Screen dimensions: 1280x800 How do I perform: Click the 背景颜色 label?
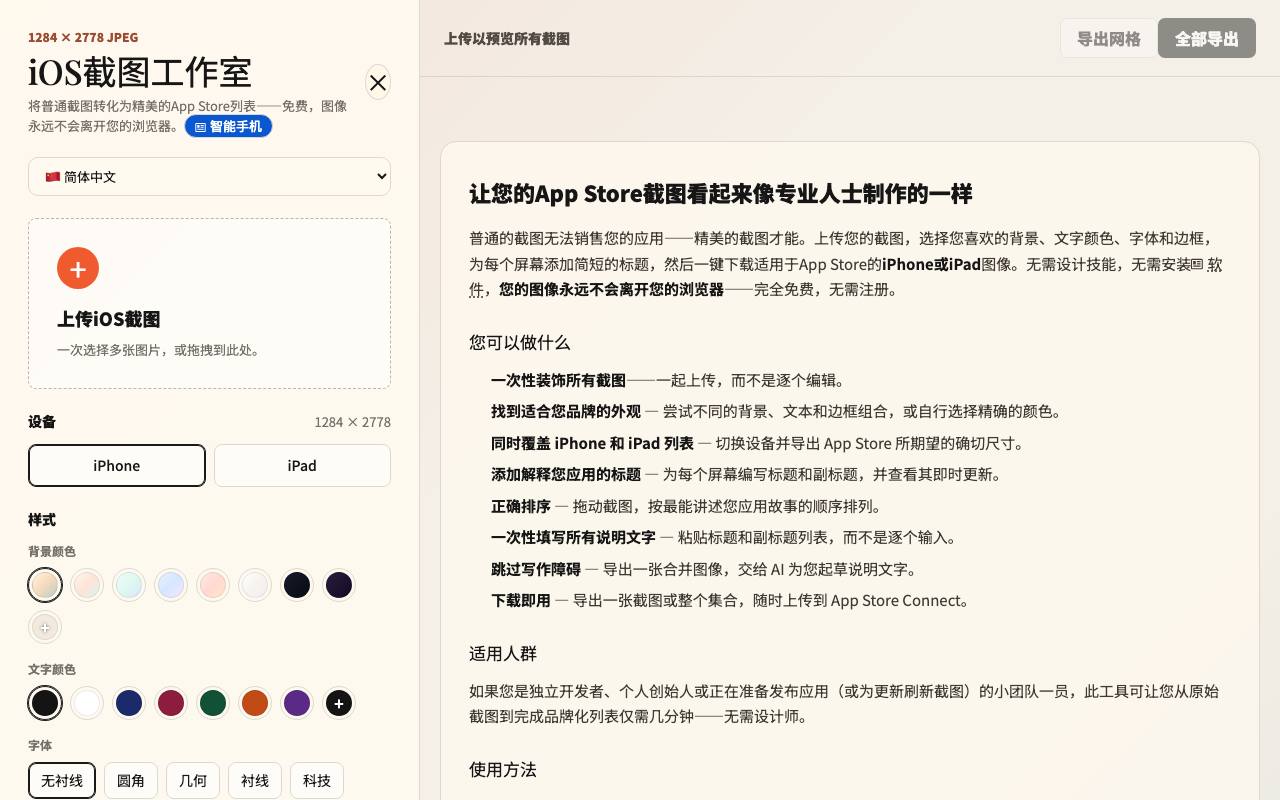point(52,552)
